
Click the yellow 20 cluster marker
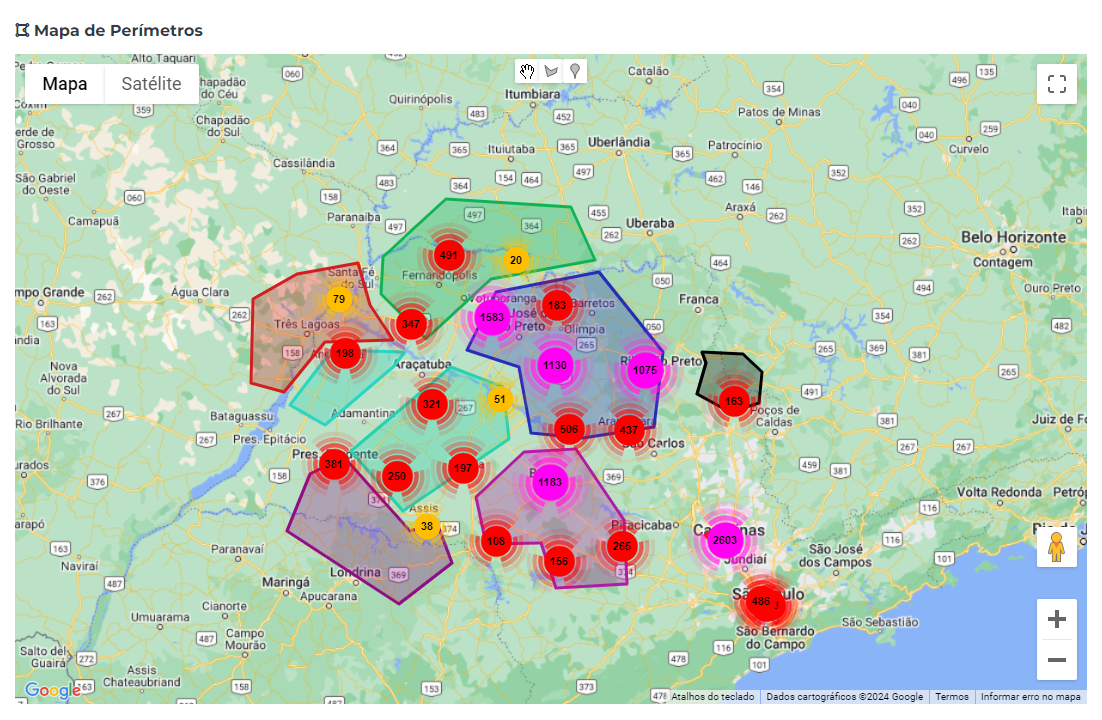tap(516, 260)
